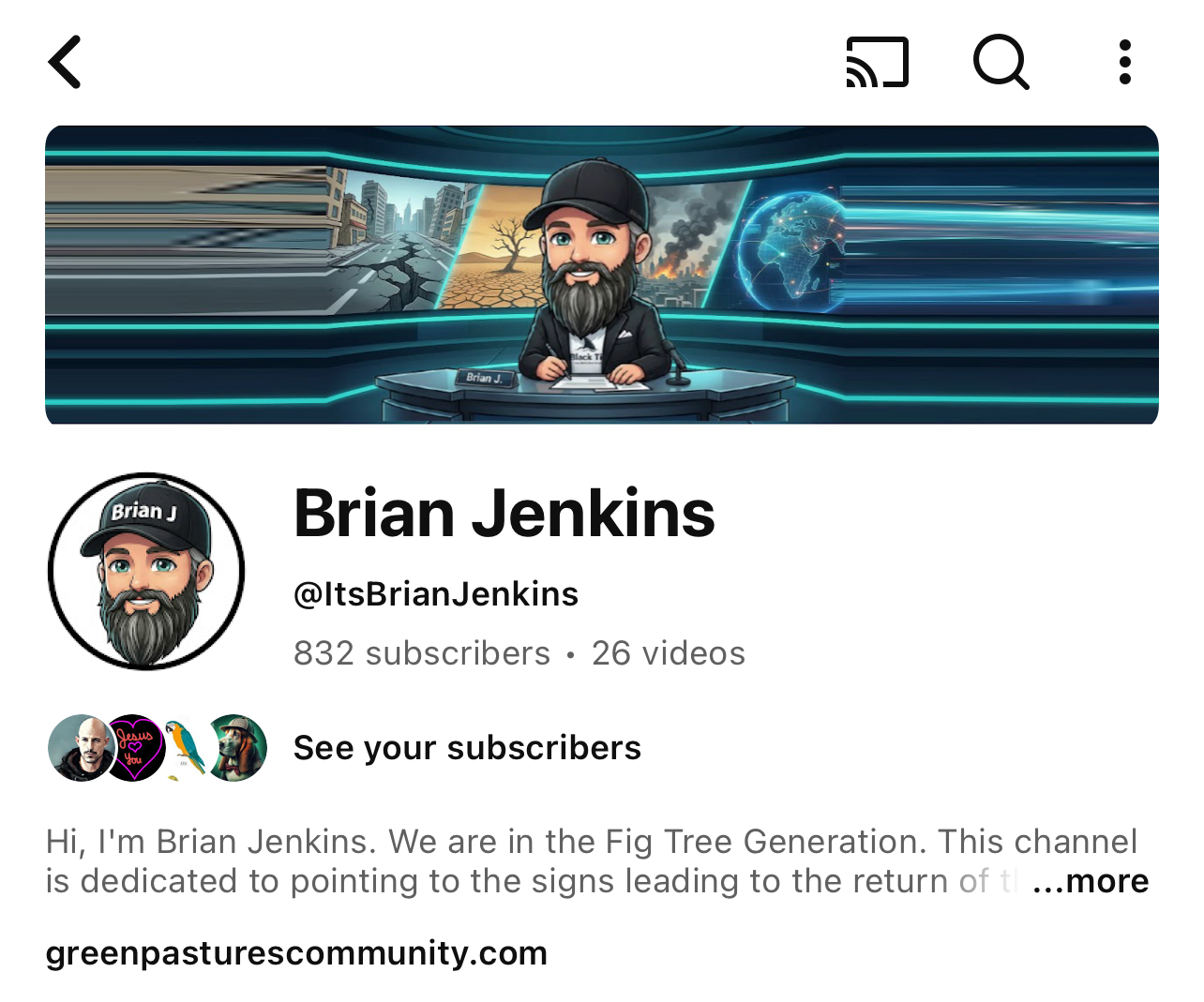Viewport: 1204px width, 1002px height.
Task: Tap the parrot subscriber avatar
Action: click(x=186, y=748)
